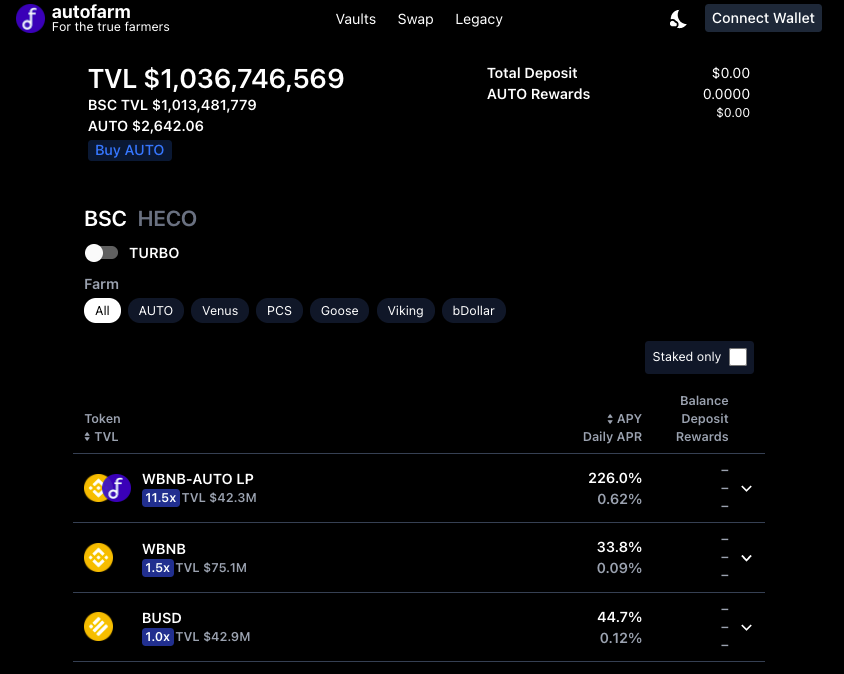Click the TVL $42.3M text

[x=219, y=498]
